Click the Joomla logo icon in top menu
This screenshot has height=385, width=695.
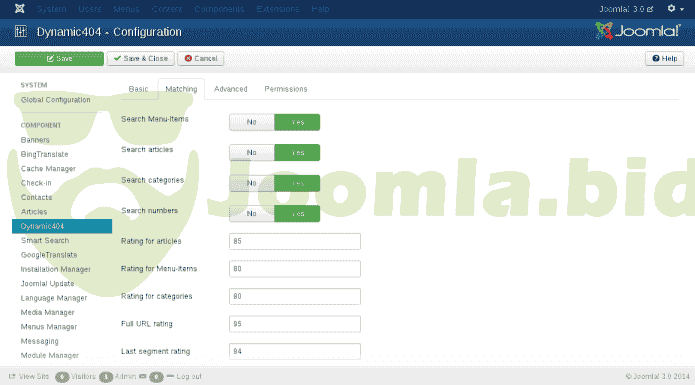coord(20,8)
